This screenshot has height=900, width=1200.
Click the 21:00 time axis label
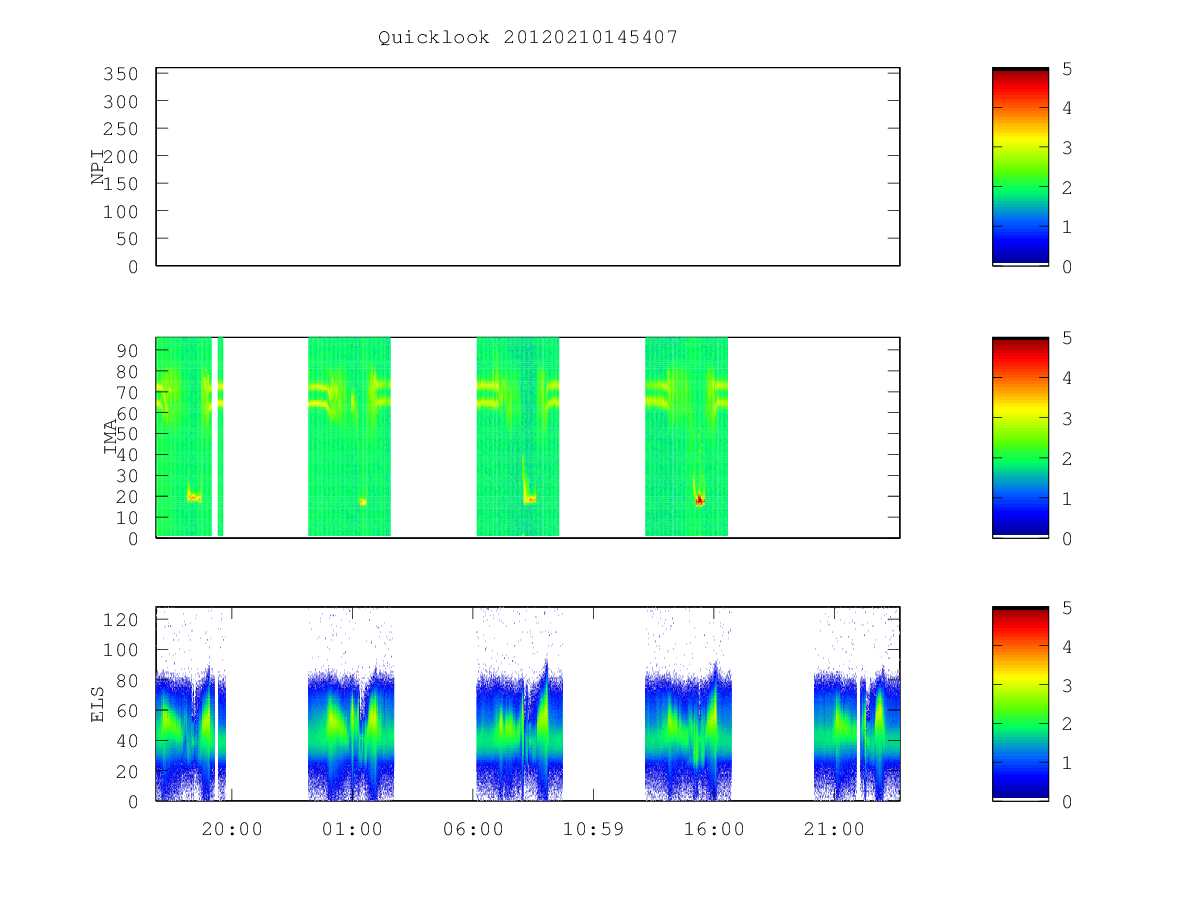[x=834, y=829]
